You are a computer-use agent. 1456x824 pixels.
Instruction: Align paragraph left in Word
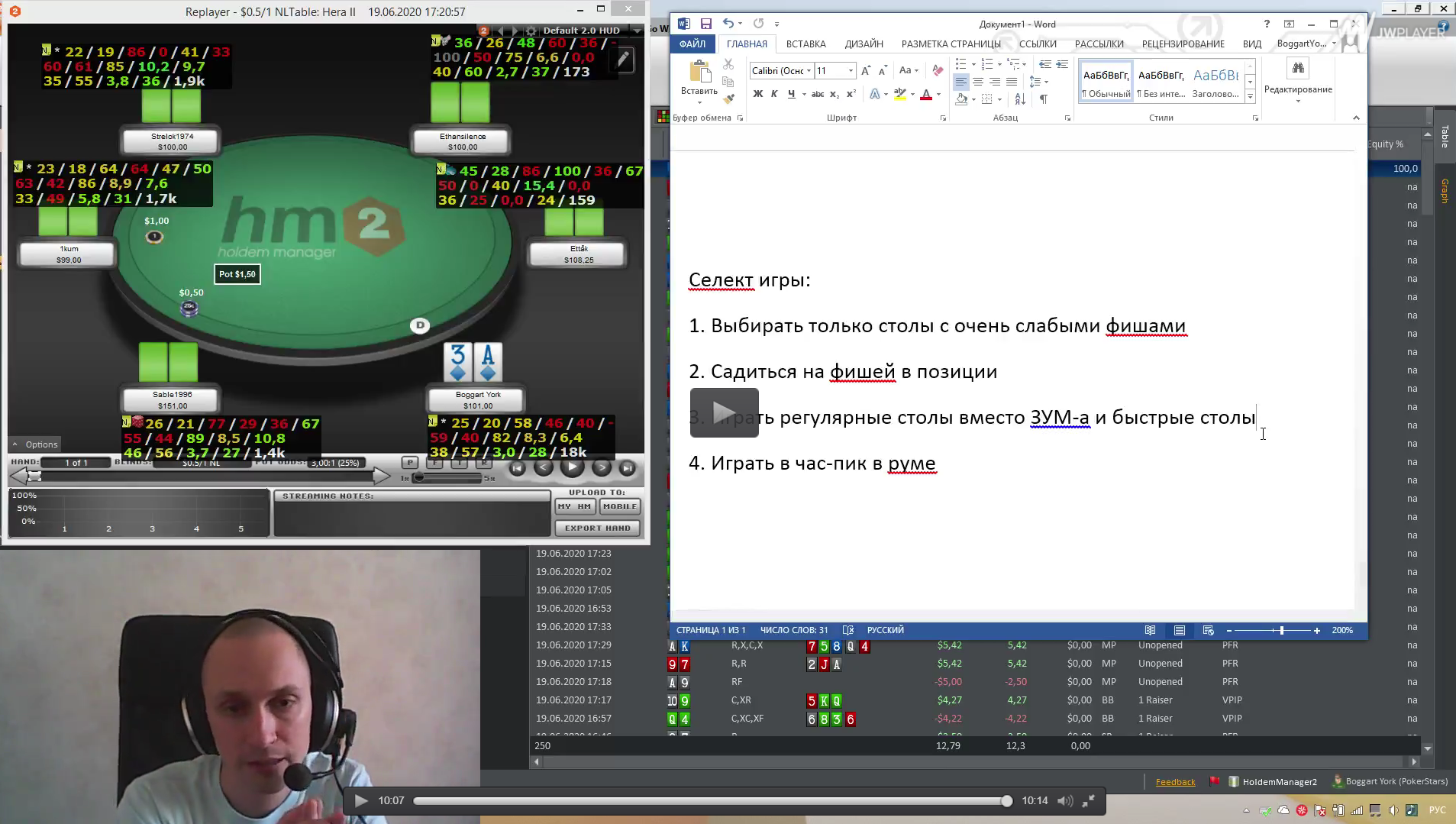961,82
